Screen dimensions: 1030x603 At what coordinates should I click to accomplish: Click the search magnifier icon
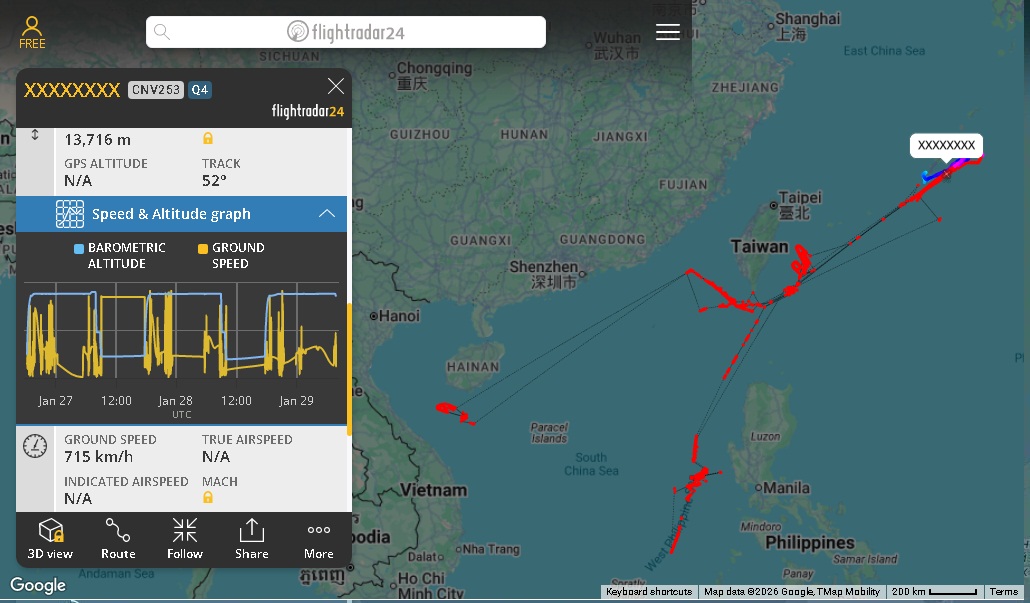click(x=162, y=32)
